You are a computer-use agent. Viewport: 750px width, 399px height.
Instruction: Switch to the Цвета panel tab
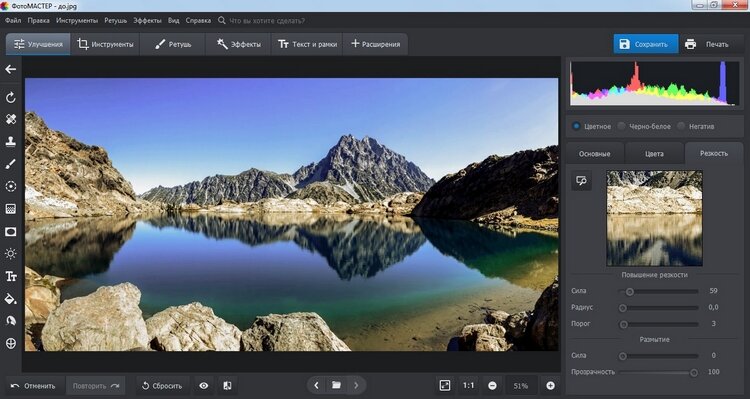(654, 154)
